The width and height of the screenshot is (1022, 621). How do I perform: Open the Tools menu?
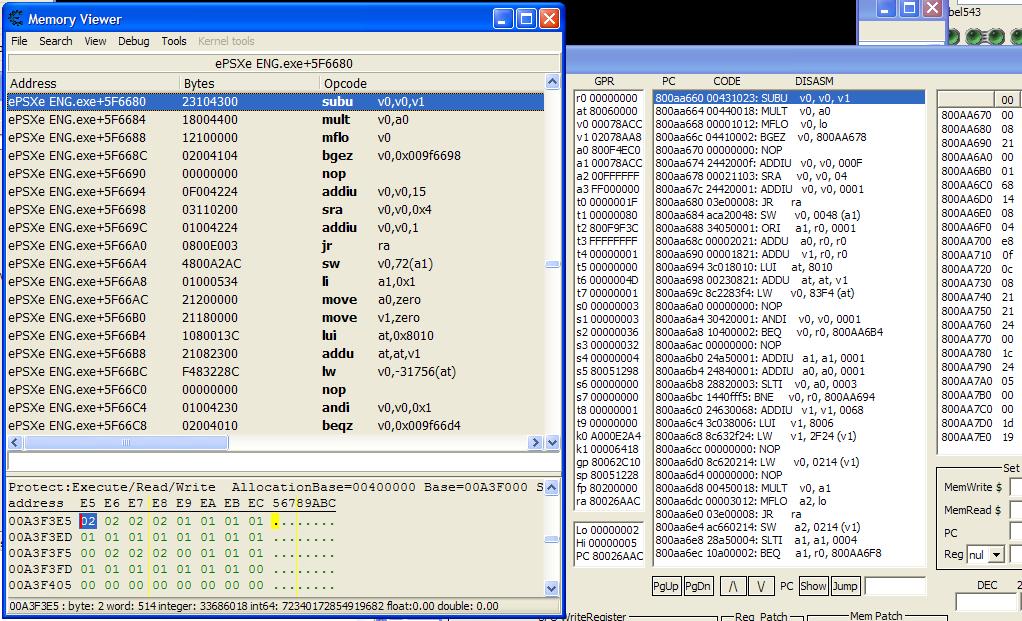pos(174,41)
